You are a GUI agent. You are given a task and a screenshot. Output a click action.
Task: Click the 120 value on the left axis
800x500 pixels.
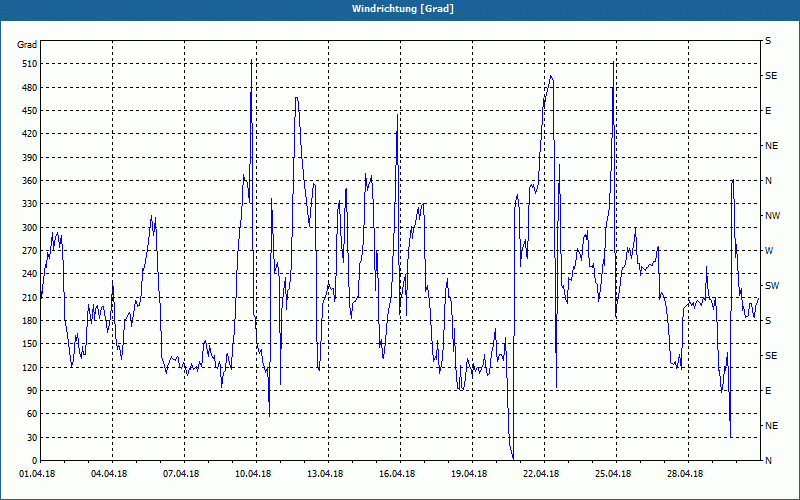(30, 367)
